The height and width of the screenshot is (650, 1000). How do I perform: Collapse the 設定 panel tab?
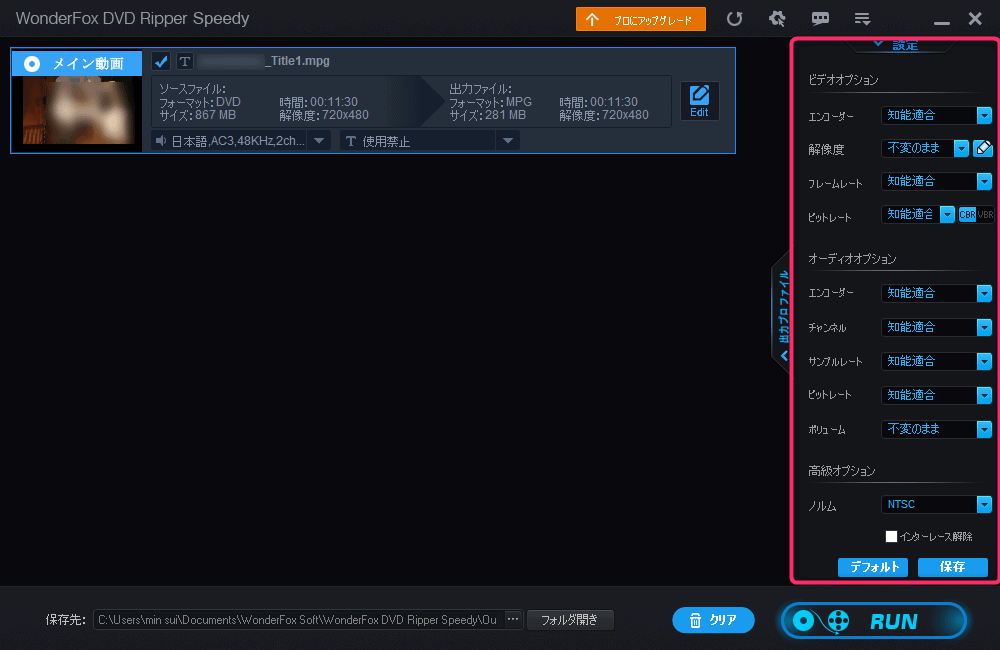pyautogui.click(x=899, y=44)
